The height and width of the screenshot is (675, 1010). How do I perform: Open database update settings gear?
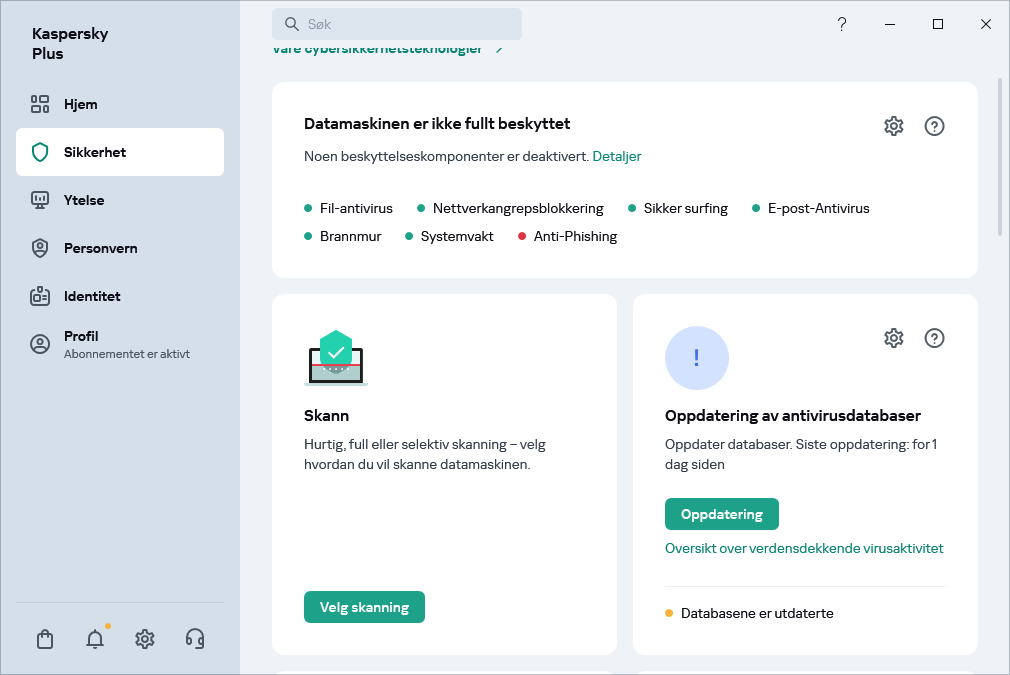pos(893,338)
